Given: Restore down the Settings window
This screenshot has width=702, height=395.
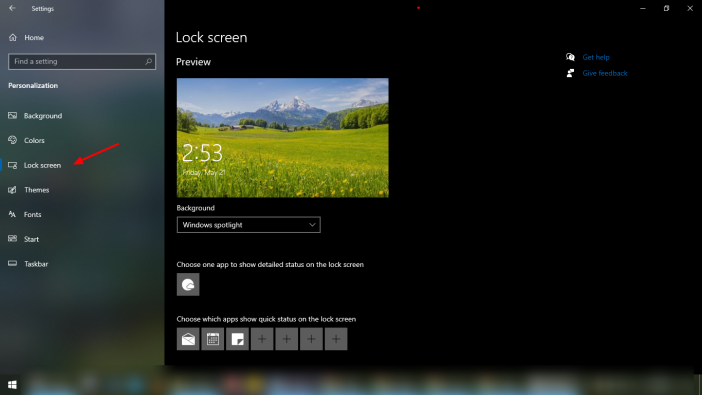Looking at the screenshot, I should click(x=666, y=8).
